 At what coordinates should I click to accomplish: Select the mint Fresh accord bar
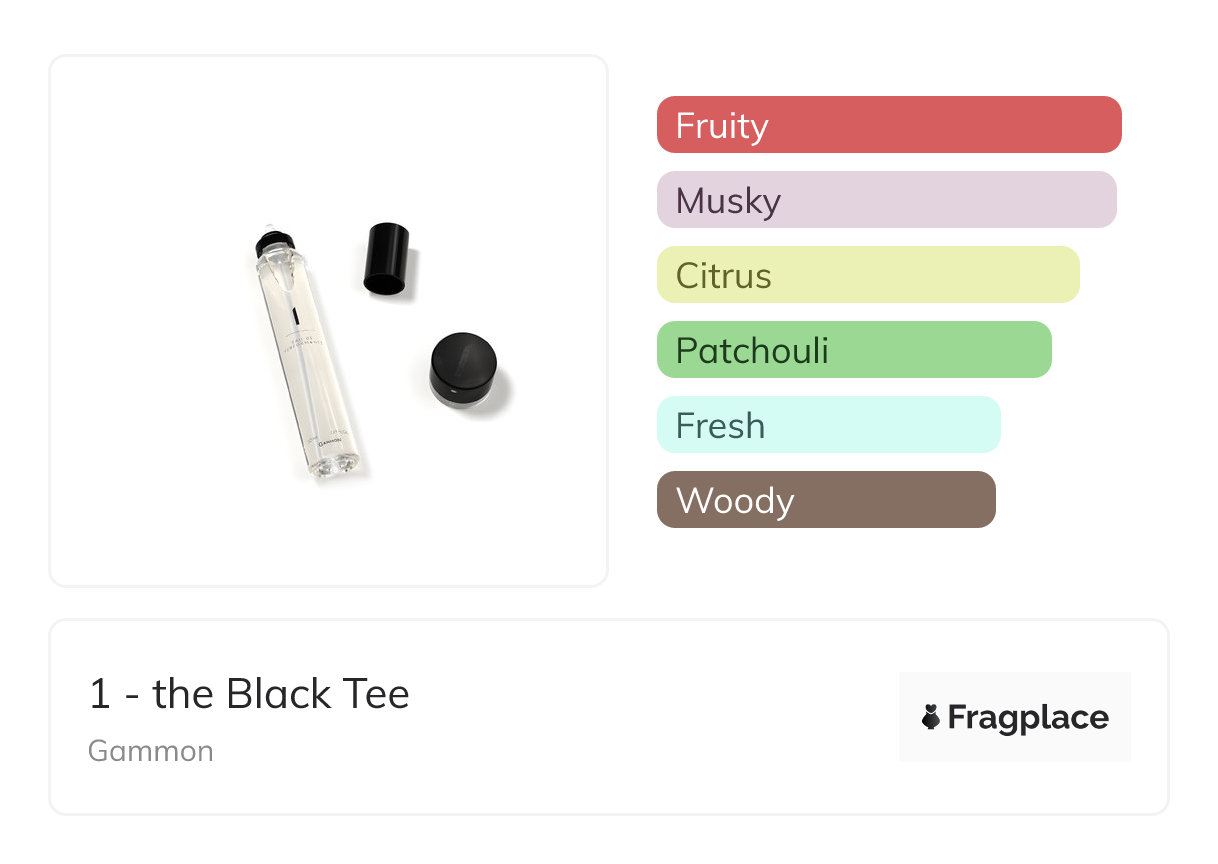pos(828,425)
